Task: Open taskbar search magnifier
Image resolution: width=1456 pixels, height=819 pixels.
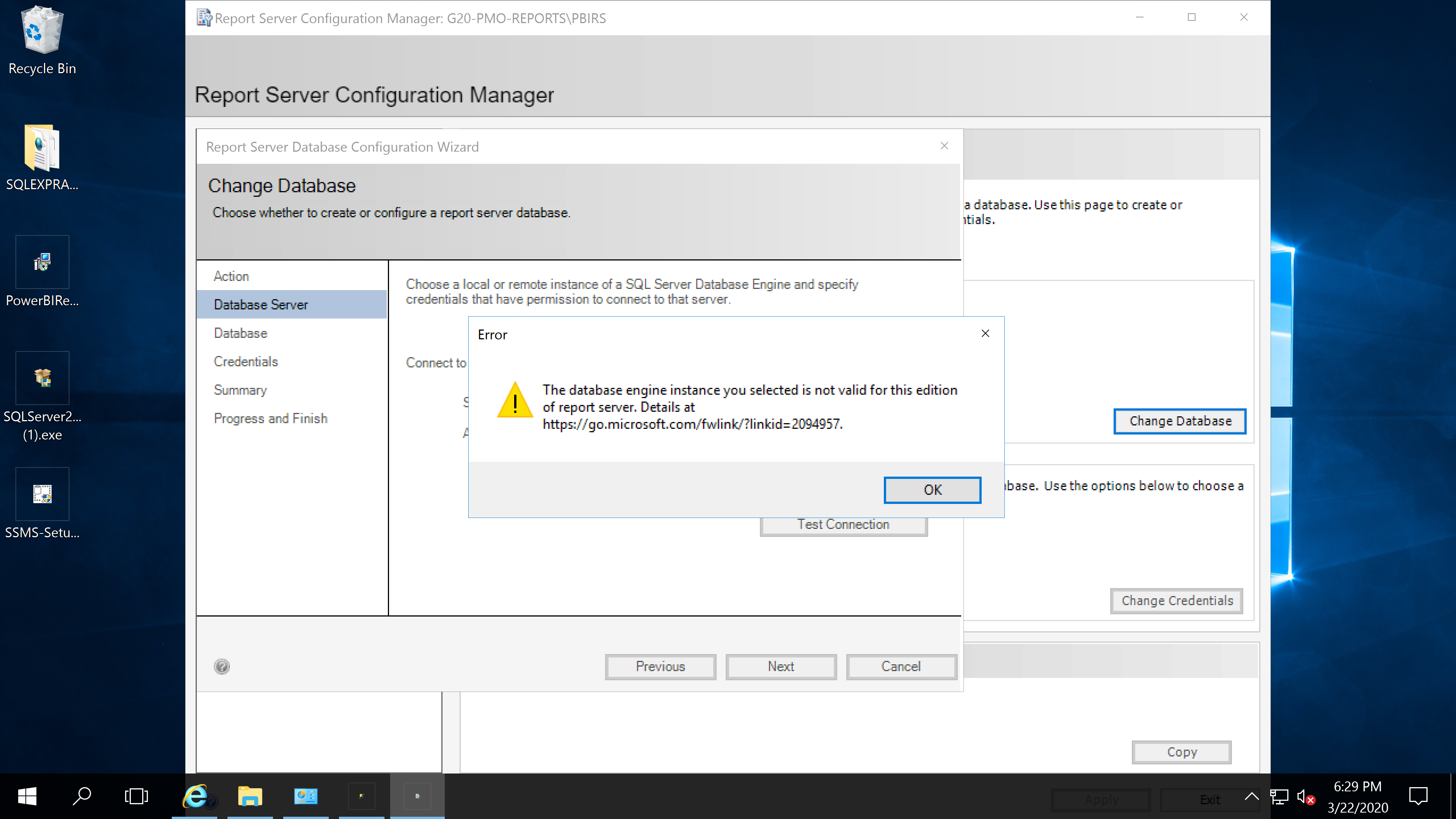Action: [83, 796]
